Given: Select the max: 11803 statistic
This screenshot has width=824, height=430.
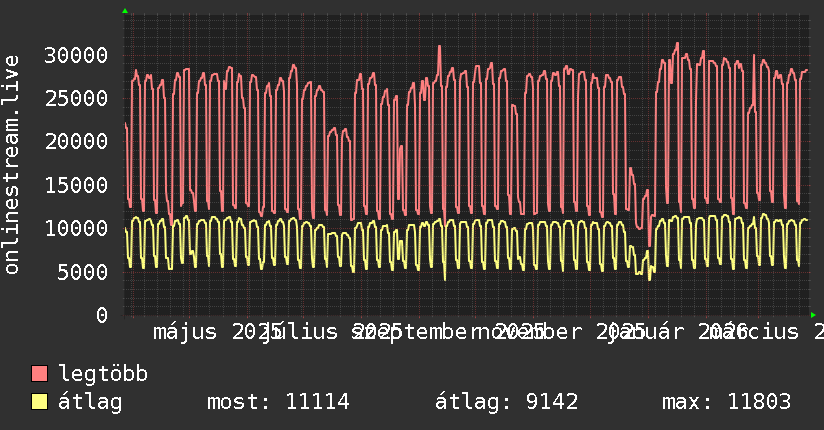Looking at the screenshot, I should coord(727,402).
